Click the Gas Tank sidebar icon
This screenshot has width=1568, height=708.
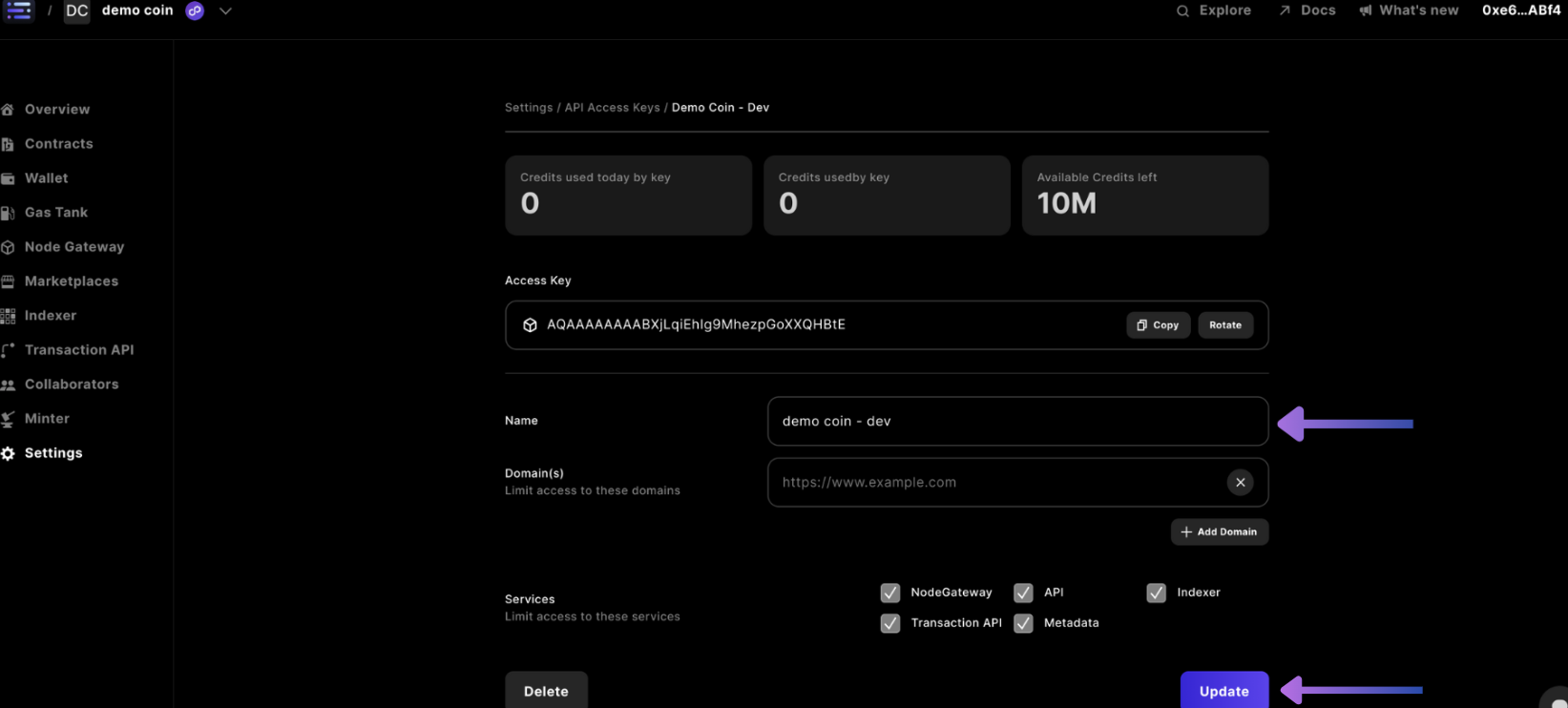[x=8, y=213]
